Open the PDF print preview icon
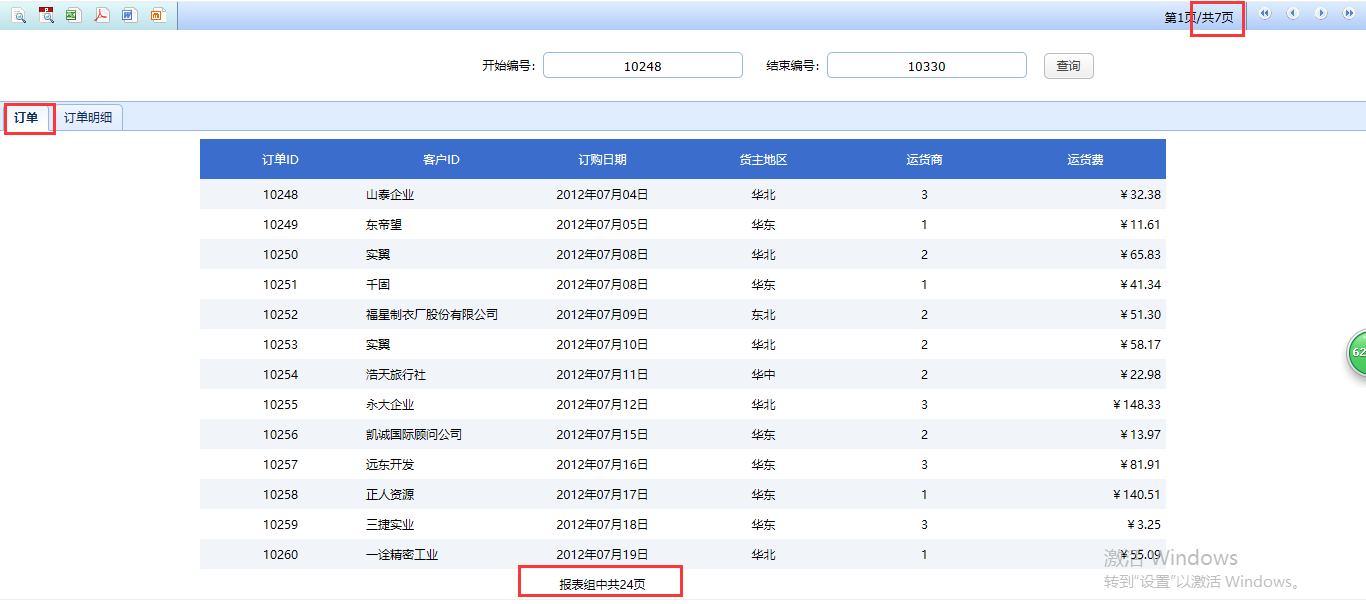The height and width of the screenshot is (604, 1366). [46, 15]
